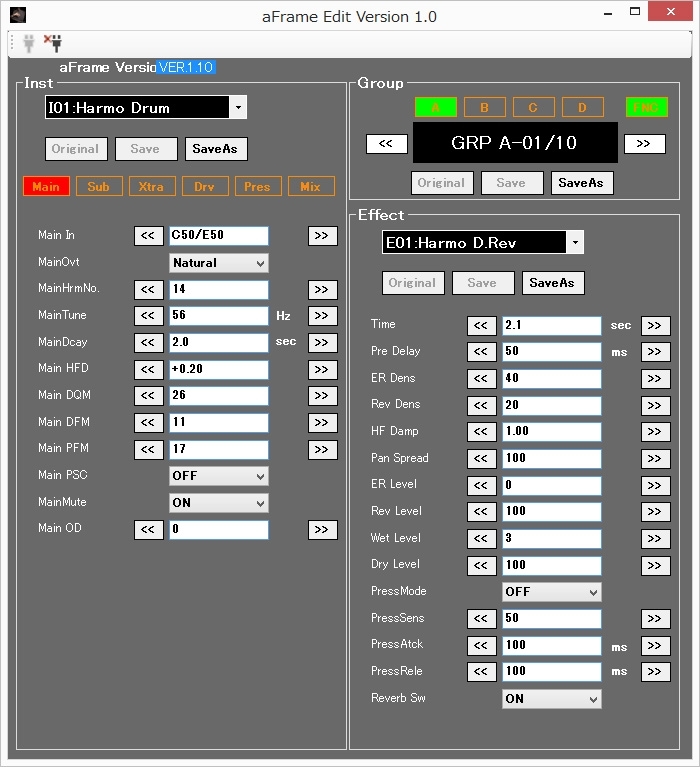
Task: Switch to the Sub tab
Action: [99, 186]
